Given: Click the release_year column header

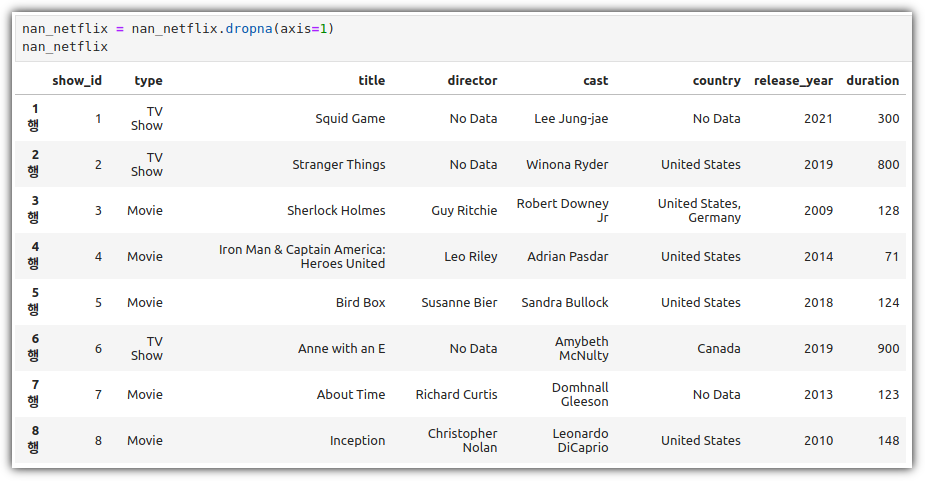Looking at the screenshot, I should (x=793, y=81).
